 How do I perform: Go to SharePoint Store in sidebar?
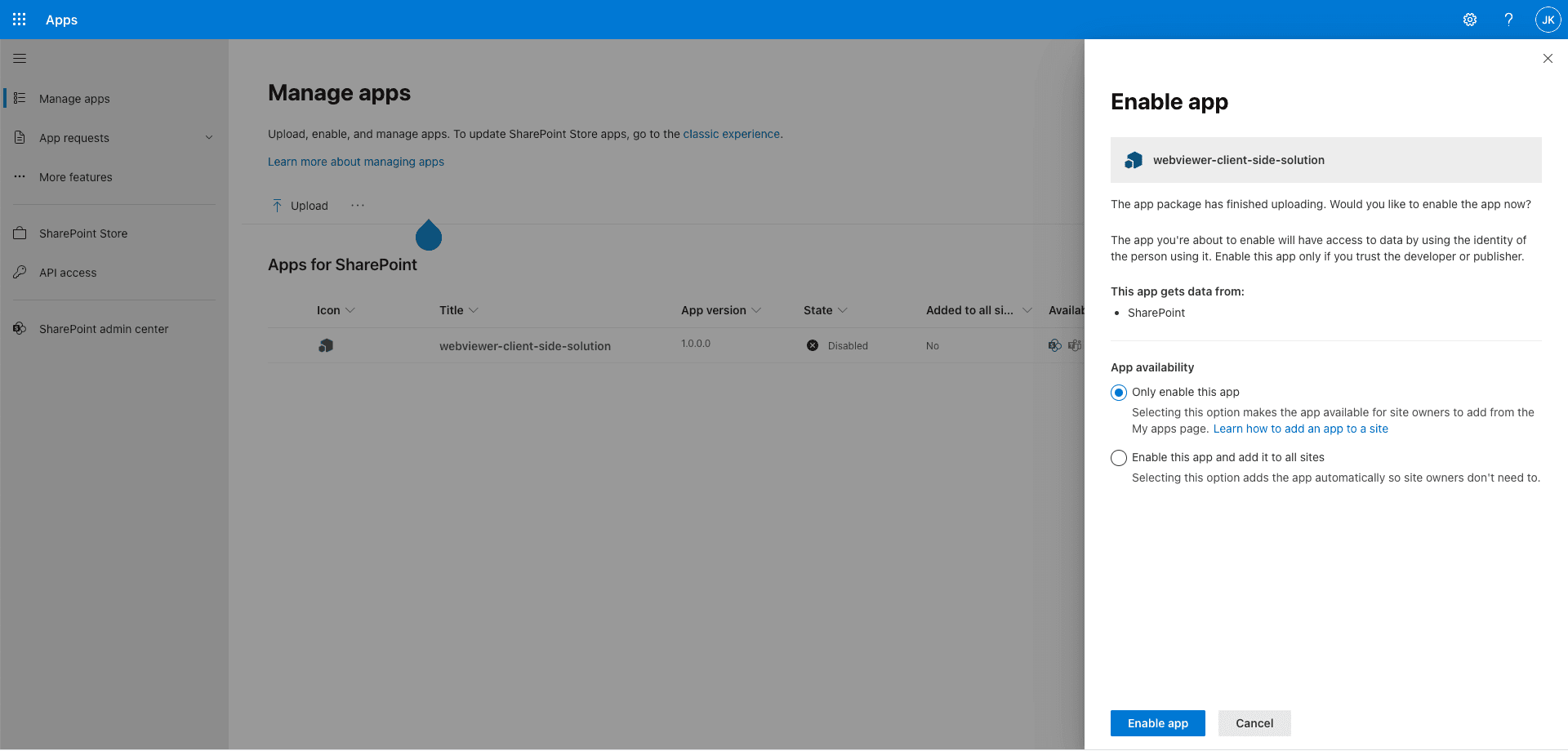tap(83, 233)
